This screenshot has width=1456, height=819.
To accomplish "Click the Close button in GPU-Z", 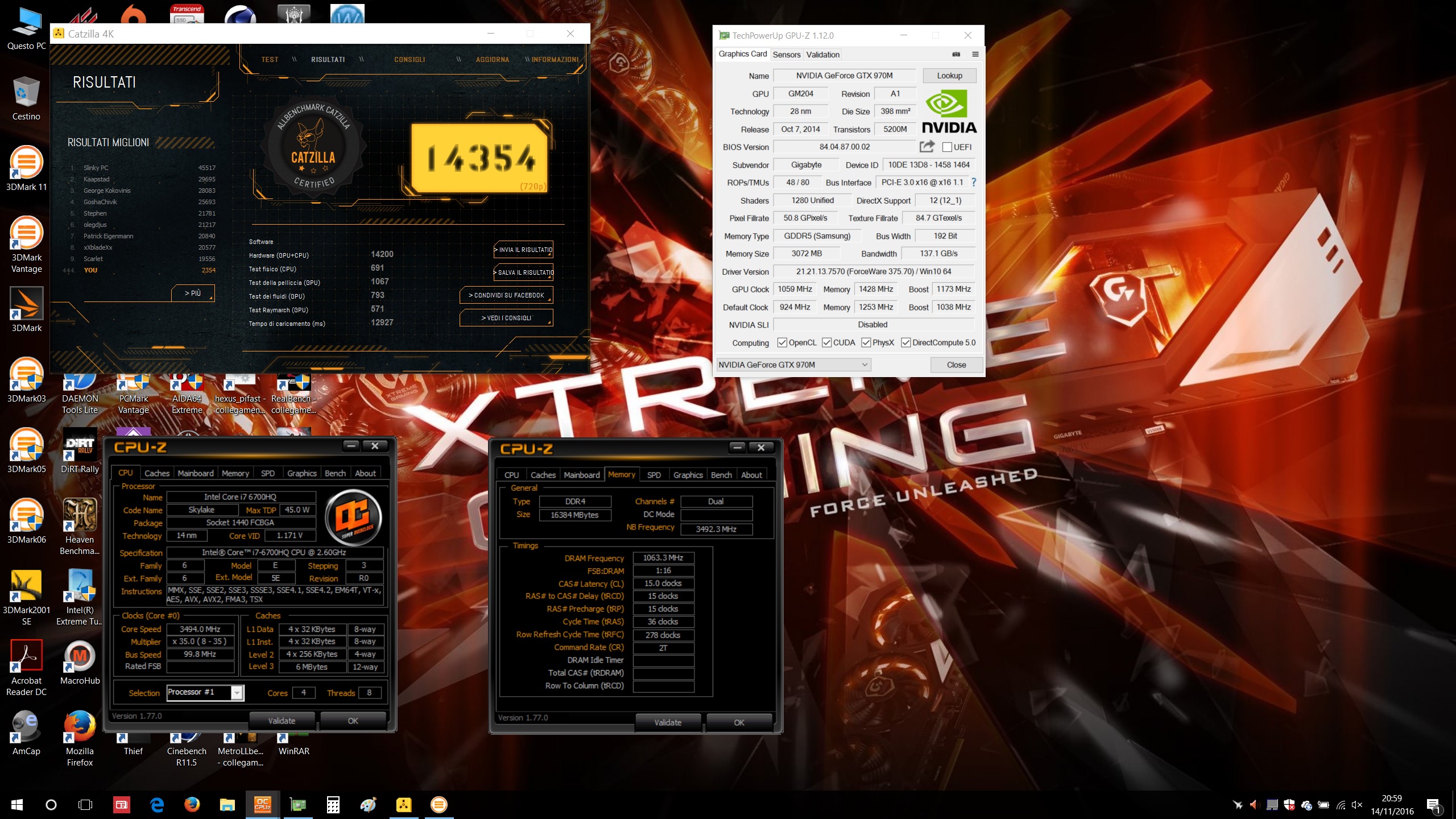I will click(956, 365).
